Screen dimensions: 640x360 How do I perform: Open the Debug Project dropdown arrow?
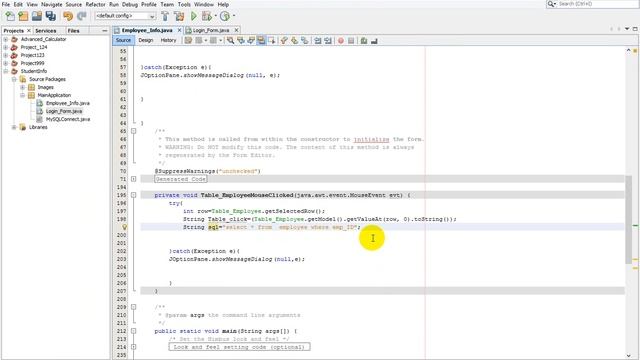pyautogui.click(x=216, y=16)
